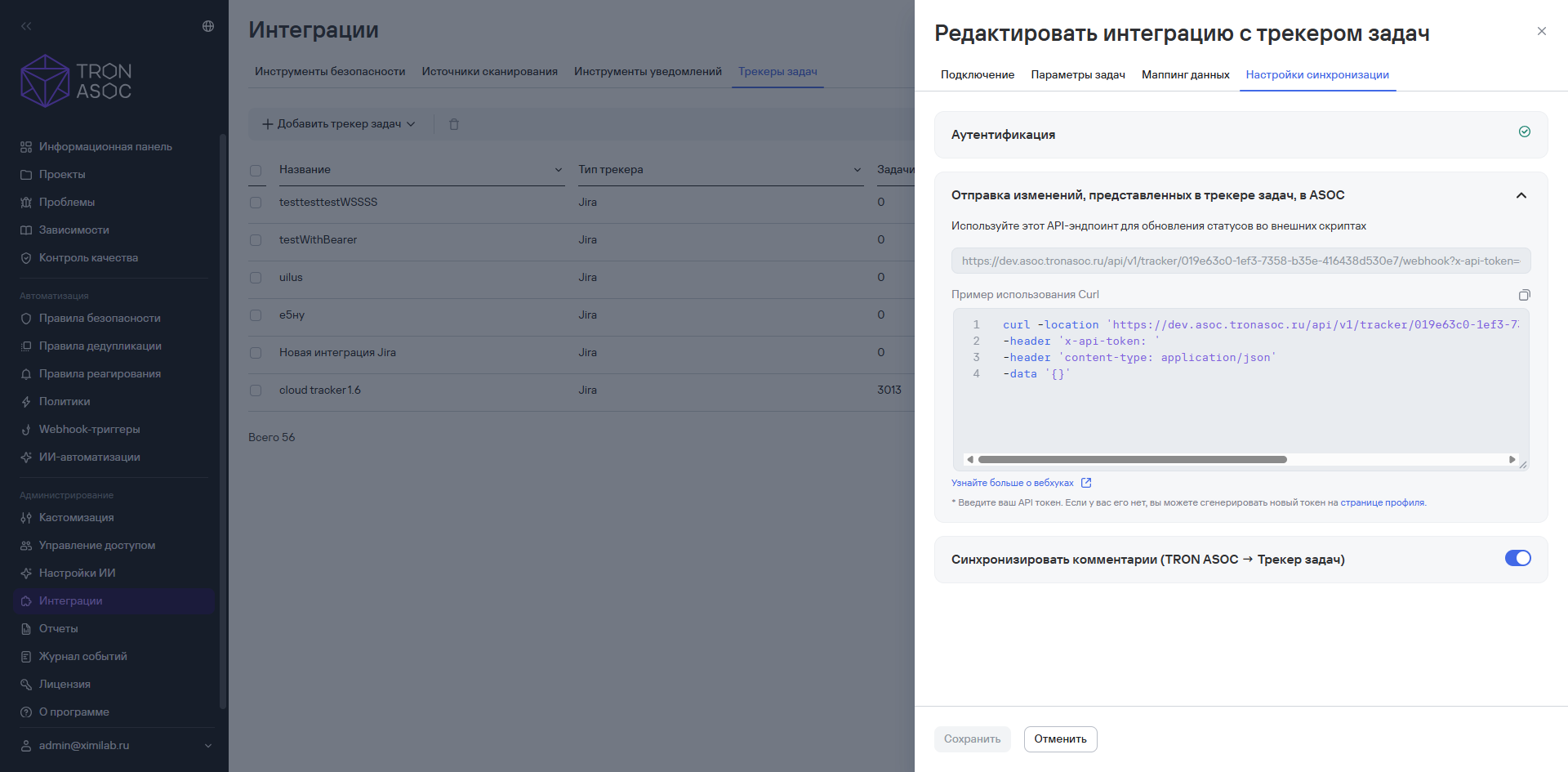
Task: Open Информационная панель in sidebar
Action: 105,147
